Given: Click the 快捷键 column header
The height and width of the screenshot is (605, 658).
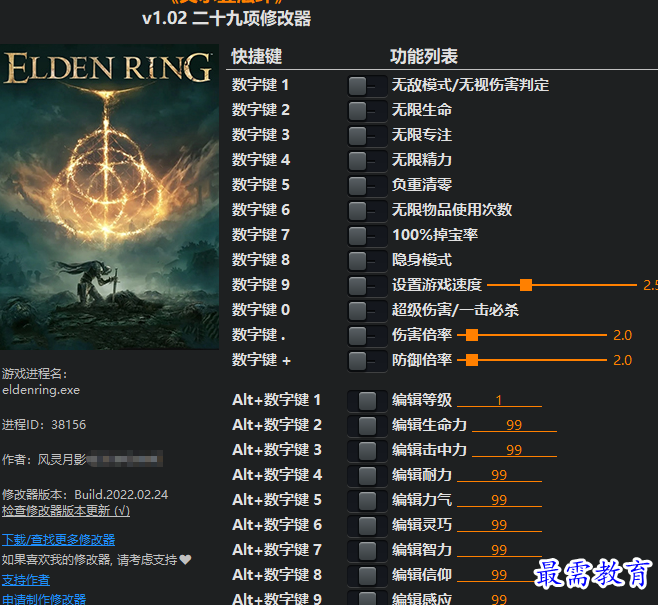Looking at the screenshot, I should click(256, 56).
